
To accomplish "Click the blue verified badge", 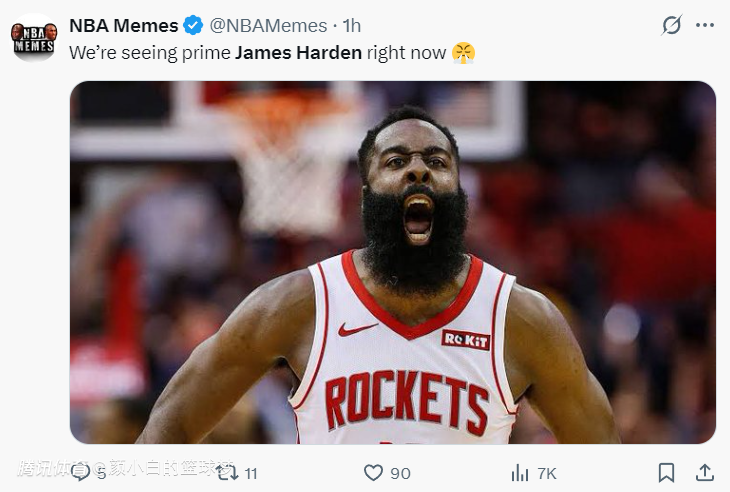I will click(194, 26).
